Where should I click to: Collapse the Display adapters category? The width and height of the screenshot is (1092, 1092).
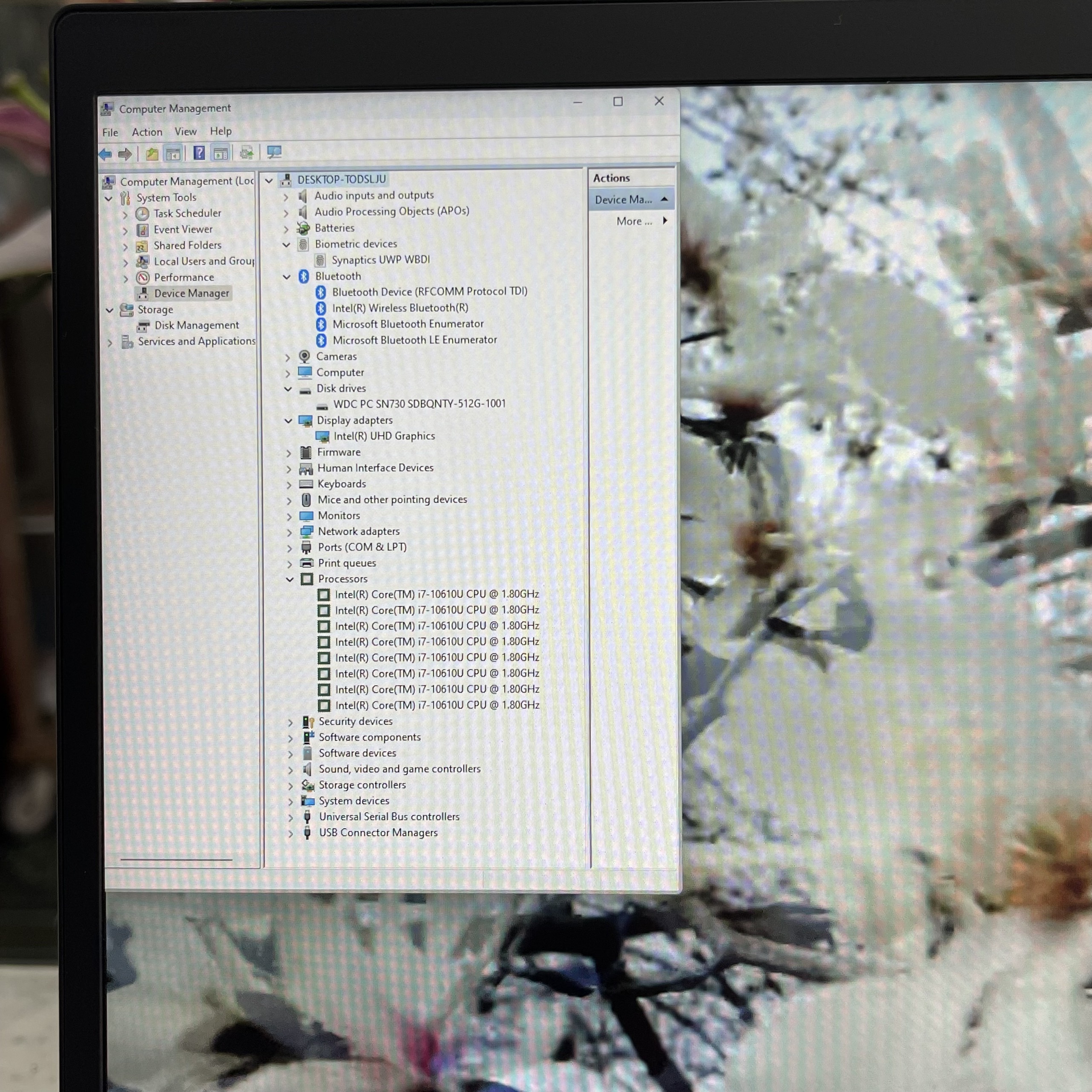[x=288, y=420]
